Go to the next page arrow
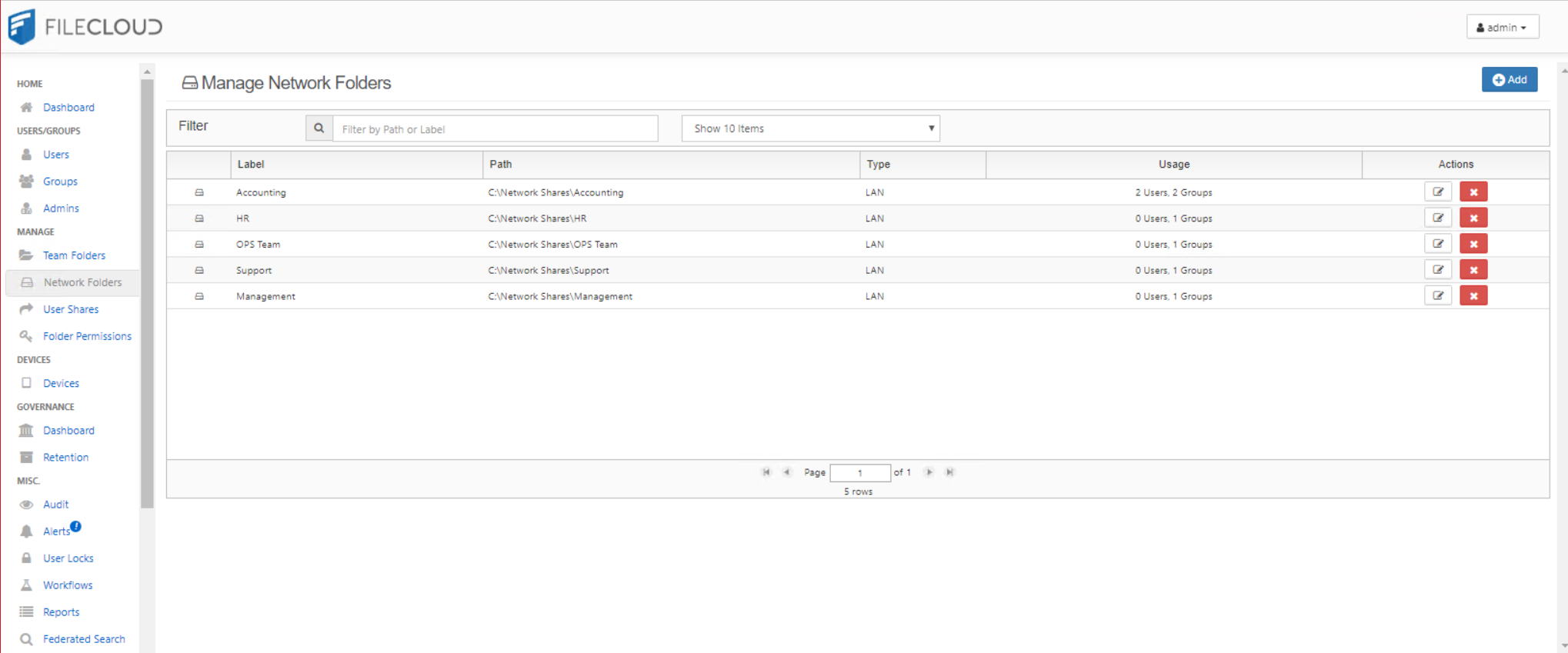Image resolution: width=1568 pixels, height=653 pixels. point(929,472)
